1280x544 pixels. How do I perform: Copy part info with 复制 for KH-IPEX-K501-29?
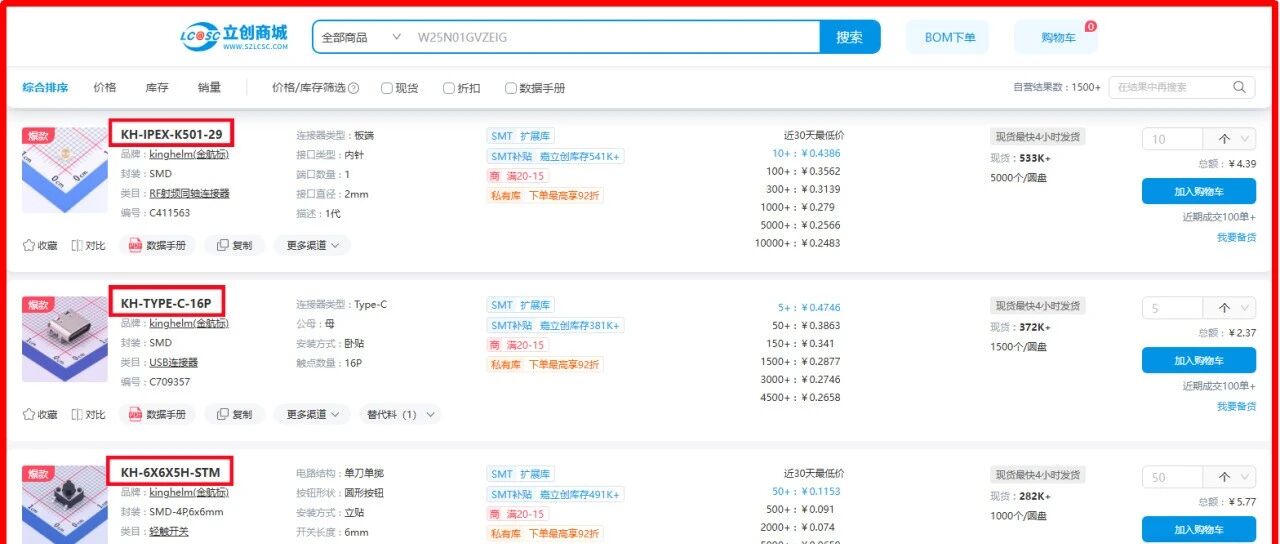pos(234,245)
